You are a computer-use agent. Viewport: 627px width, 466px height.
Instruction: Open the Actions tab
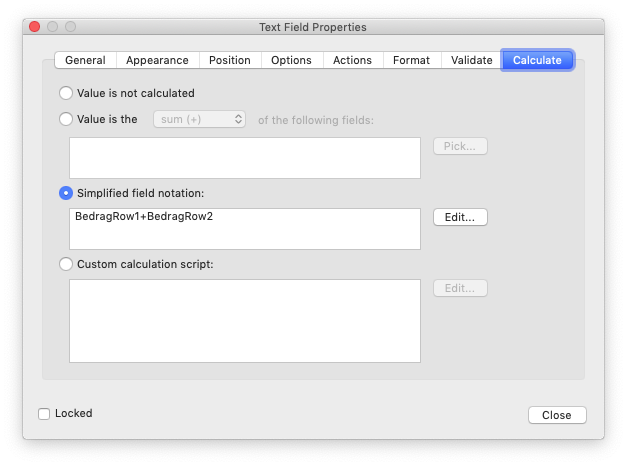352,60
